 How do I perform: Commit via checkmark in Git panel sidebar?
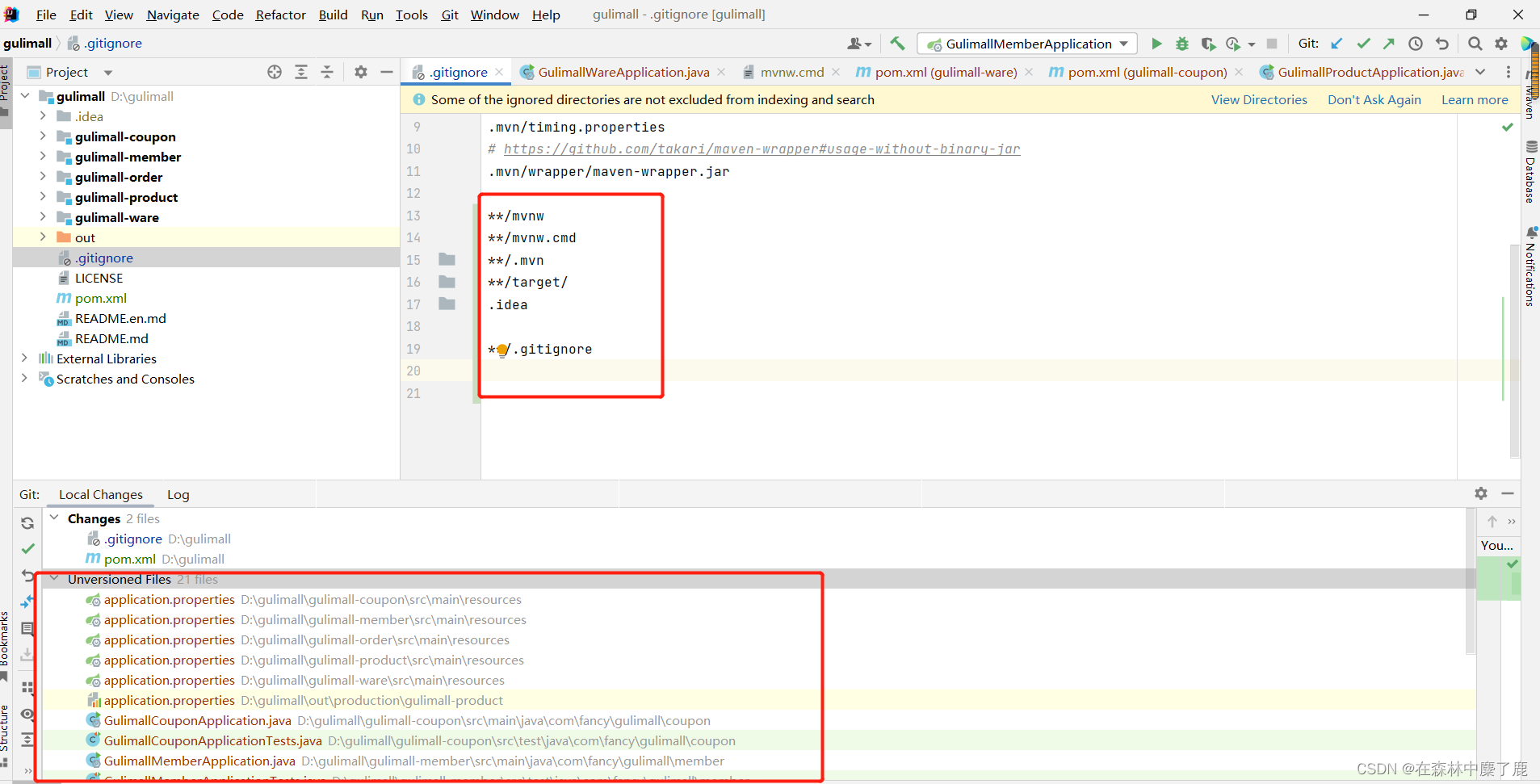click(x=27, y=549)
